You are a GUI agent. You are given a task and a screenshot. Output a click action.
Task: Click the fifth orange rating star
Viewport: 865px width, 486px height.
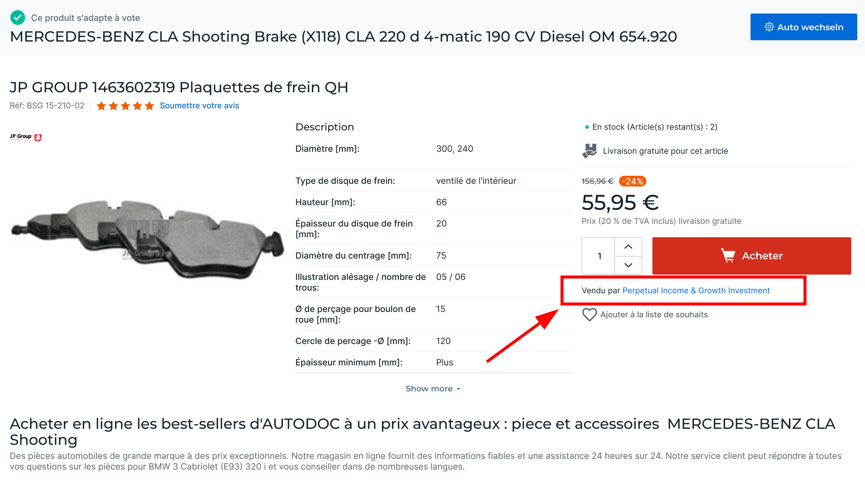tap(149, 106)
